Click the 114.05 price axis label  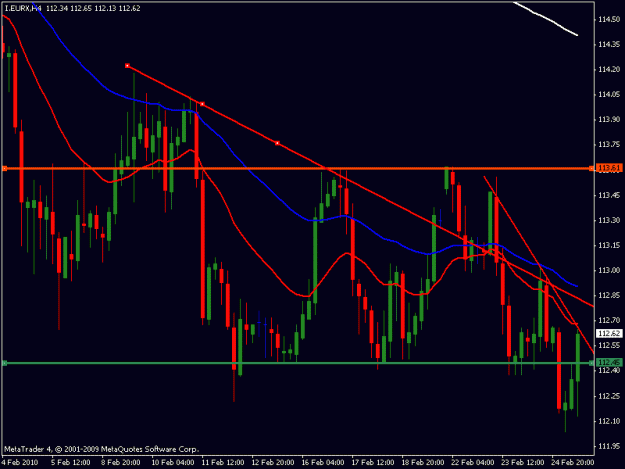point(609,94)
